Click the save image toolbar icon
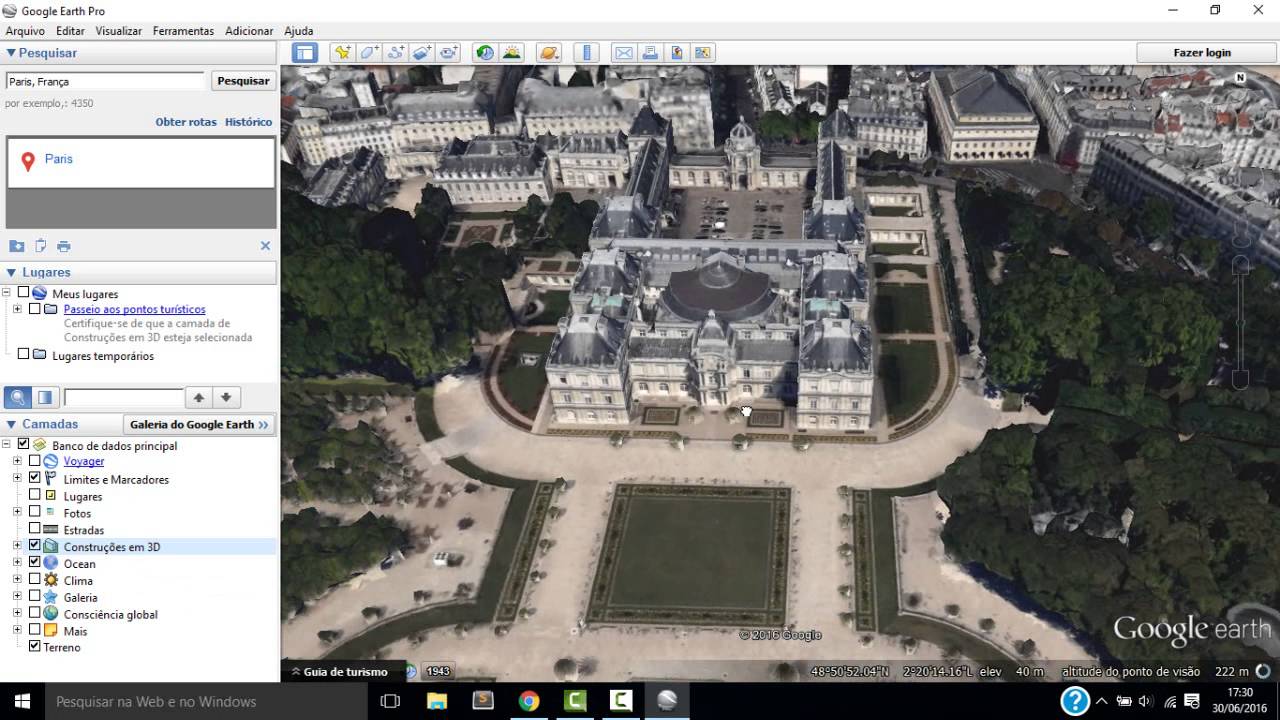Image resolution: width=1280 pixels, height=720 pixels. tap(676, 53)
